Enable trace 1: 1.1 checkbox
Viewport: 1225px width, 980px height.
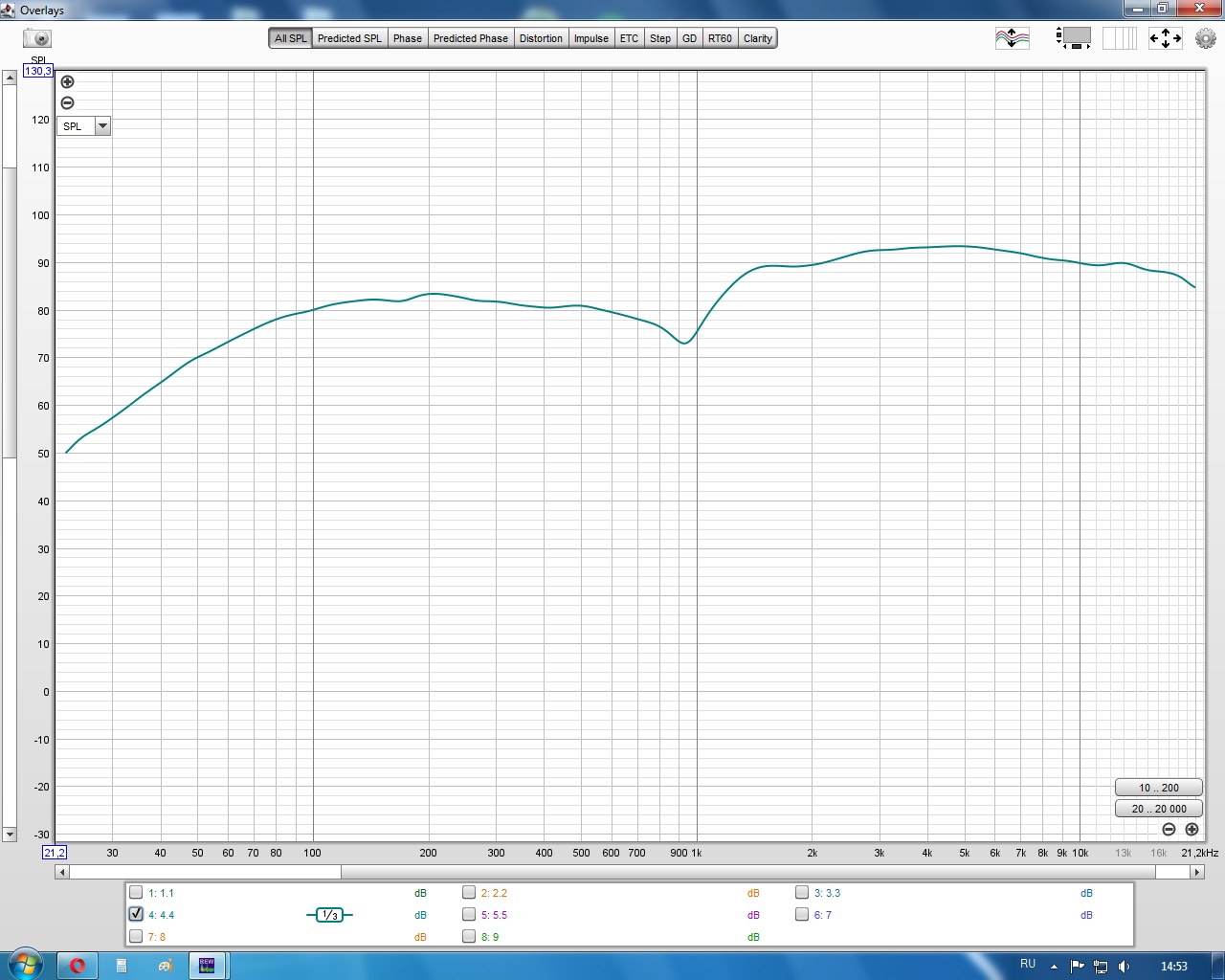point(136,892)
